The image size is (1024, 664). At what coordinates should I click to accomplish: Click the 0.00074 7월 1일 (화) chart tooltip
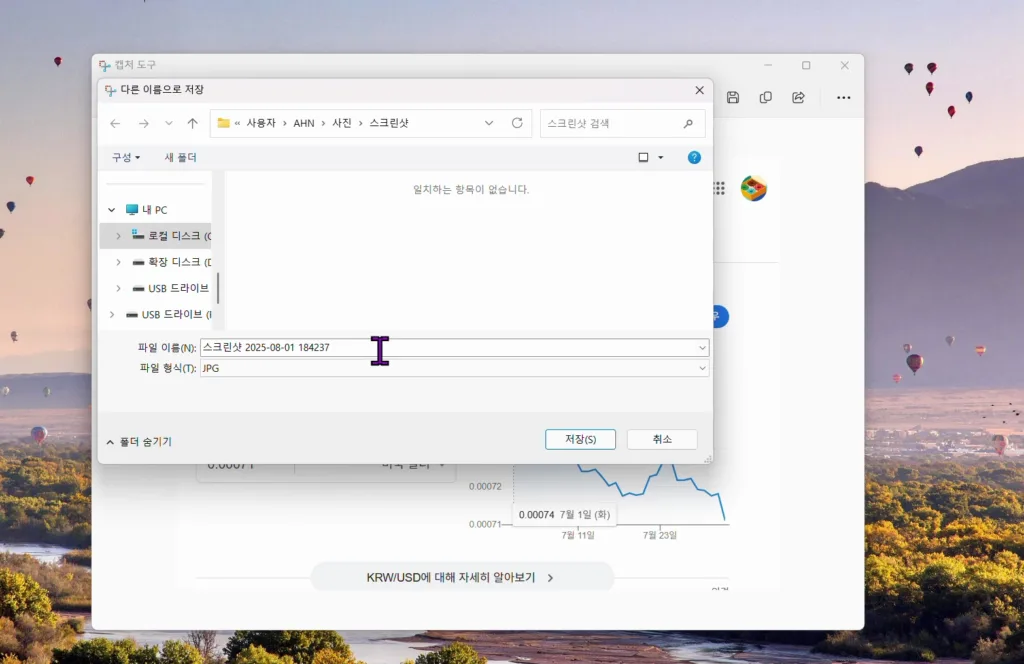[564, 514]
